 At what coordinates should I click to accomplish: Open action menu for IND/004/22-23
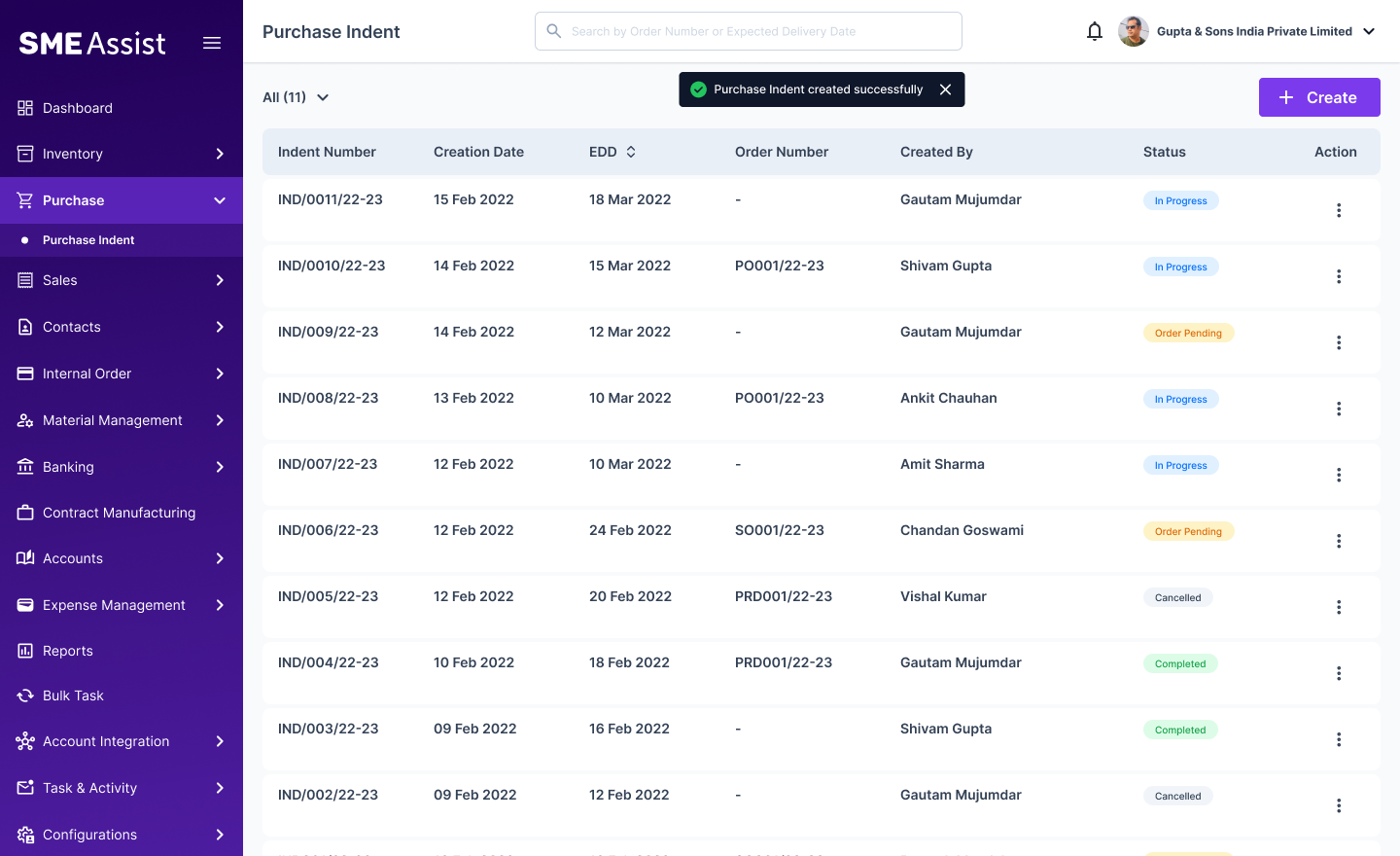1339,673
